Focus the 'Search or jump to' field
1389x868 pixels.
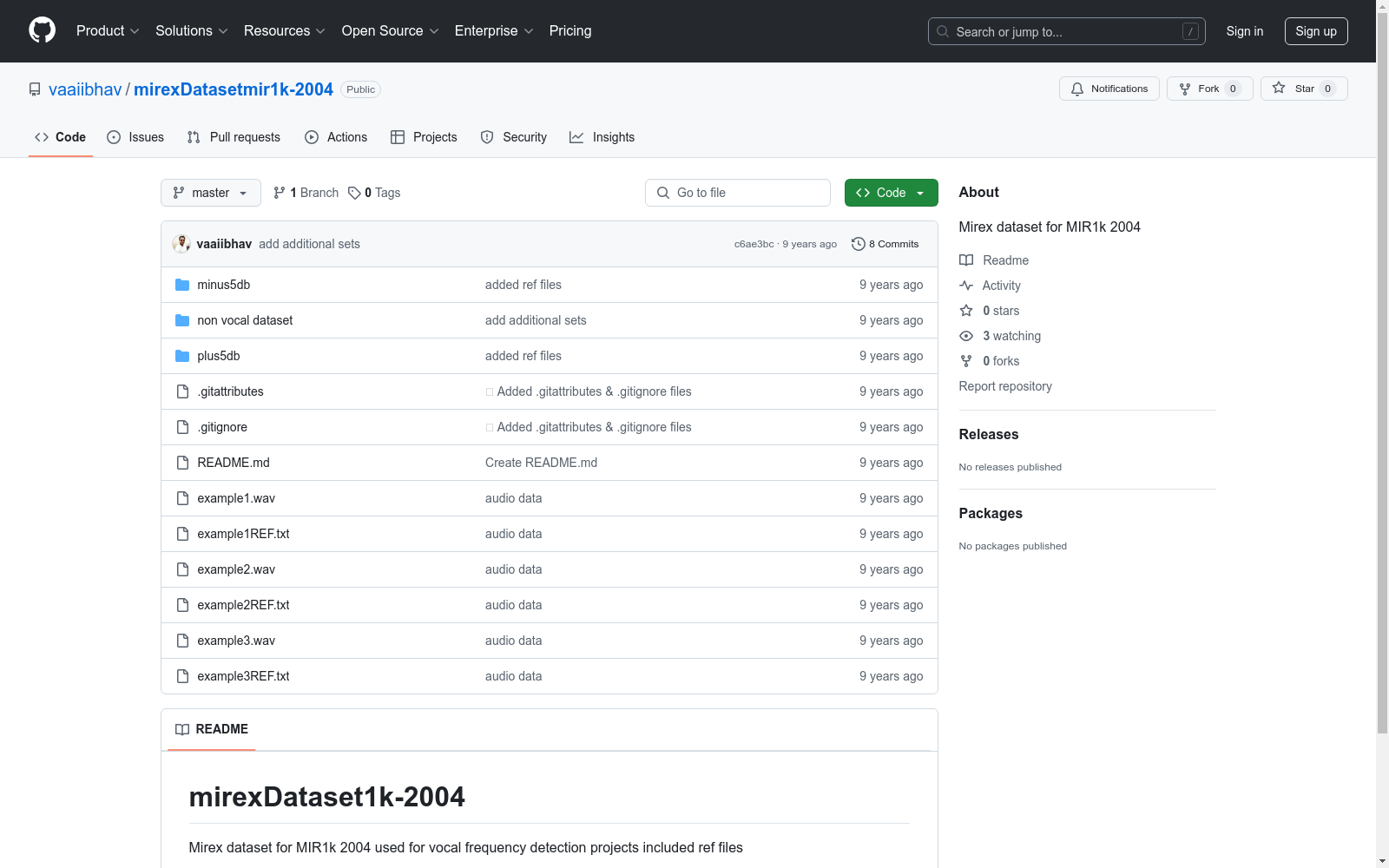point(1066,31)
